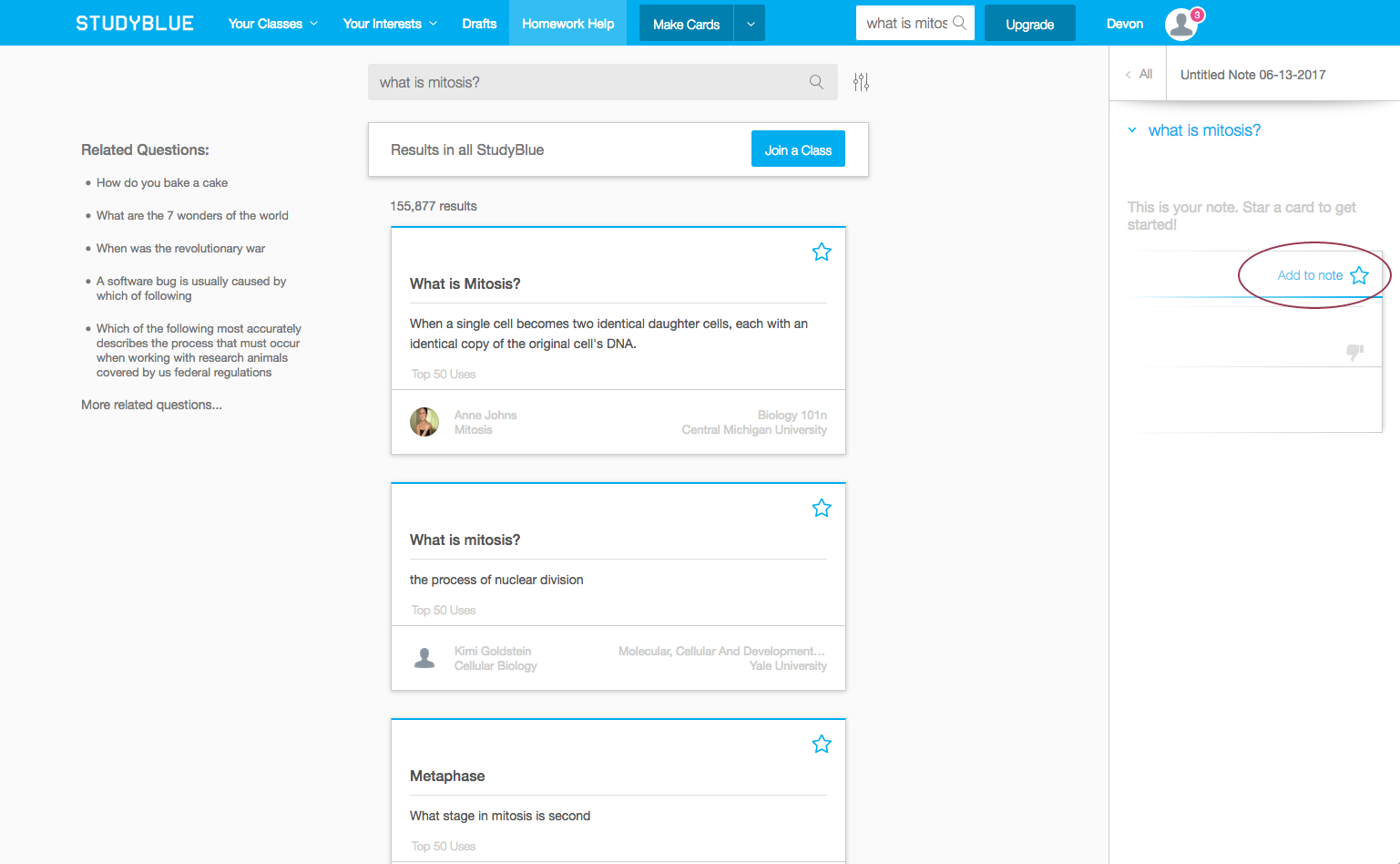
Task: Click the 'Results in all StudyBlue' label
Action: click(x=467, y=149)
